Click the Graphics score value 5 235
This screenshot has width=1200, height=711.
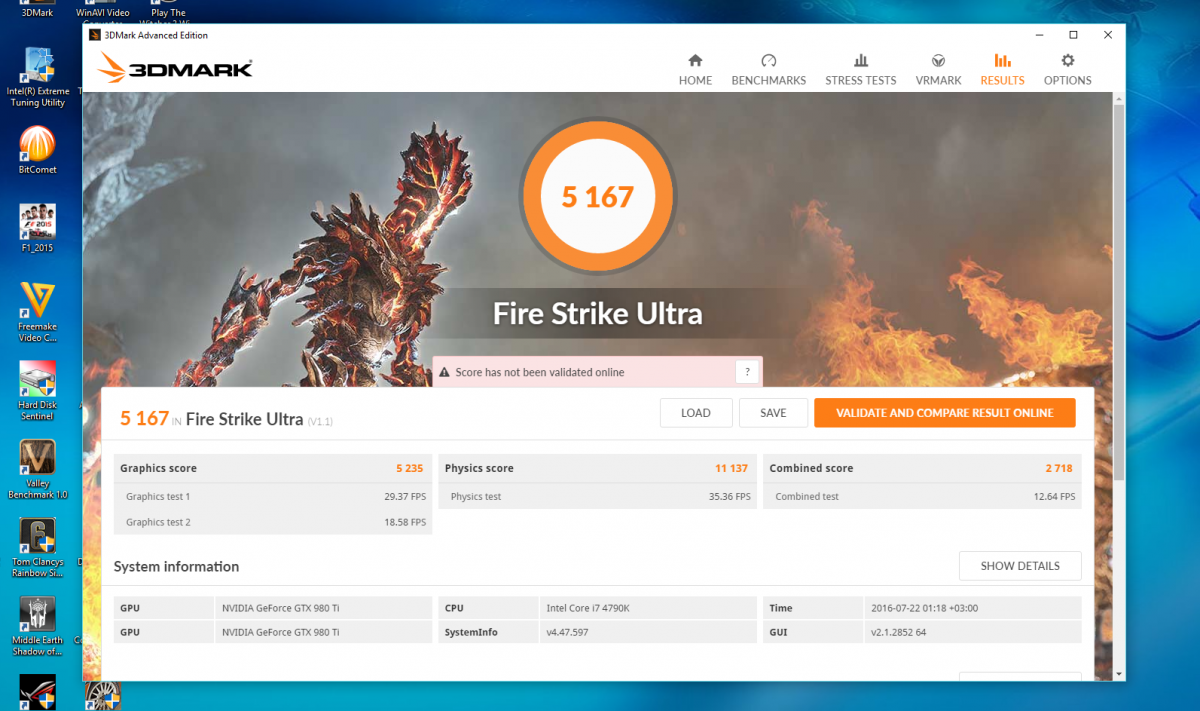coord(411,468)
